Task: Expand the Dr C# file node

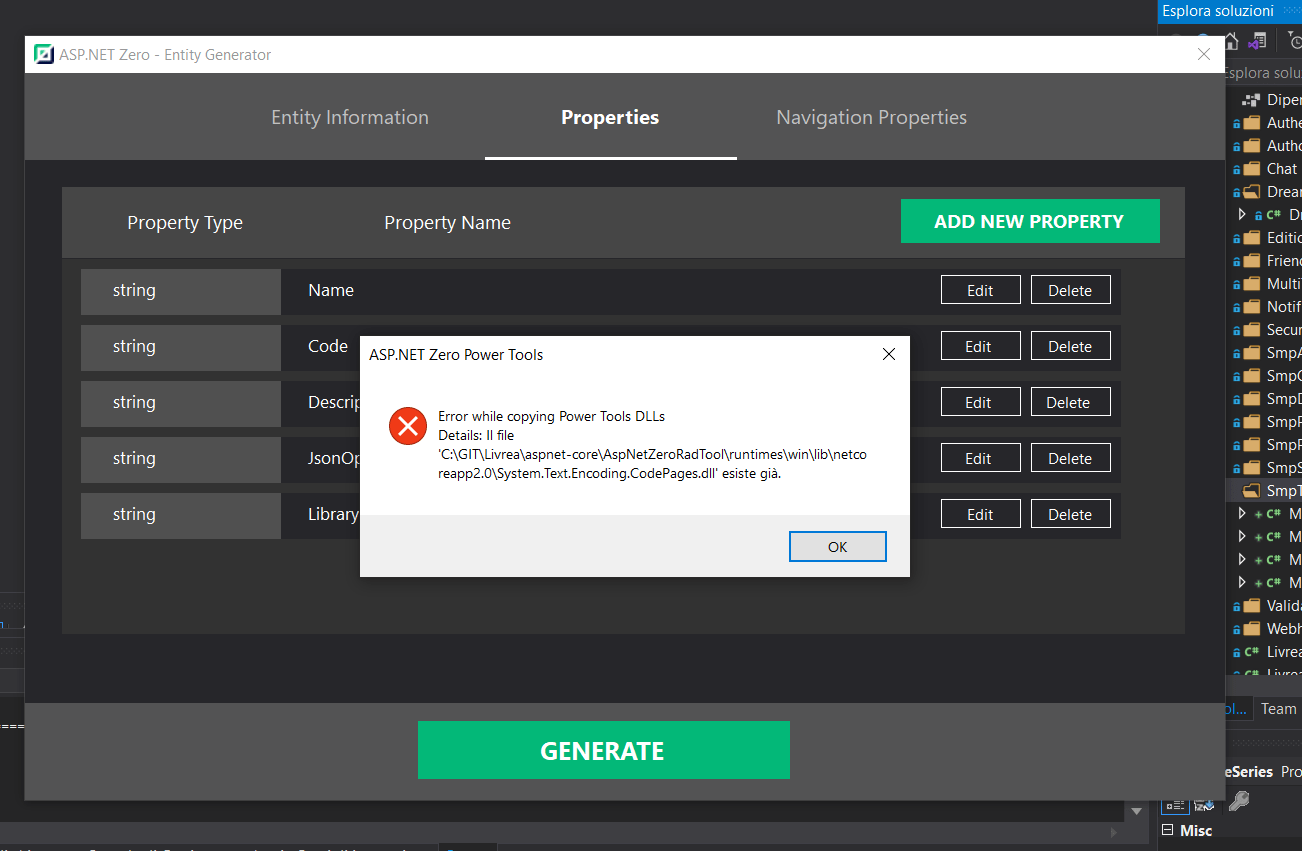Action: pos(1242,215)
